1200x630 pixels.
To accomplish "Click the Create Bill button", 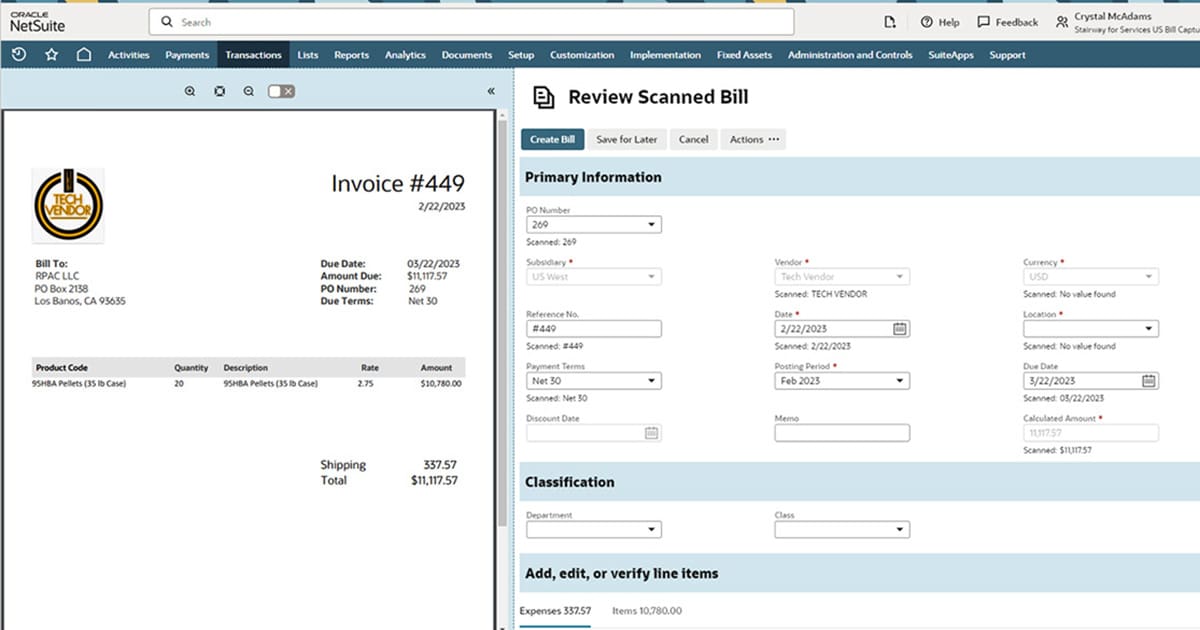I will tap(552, 140).
